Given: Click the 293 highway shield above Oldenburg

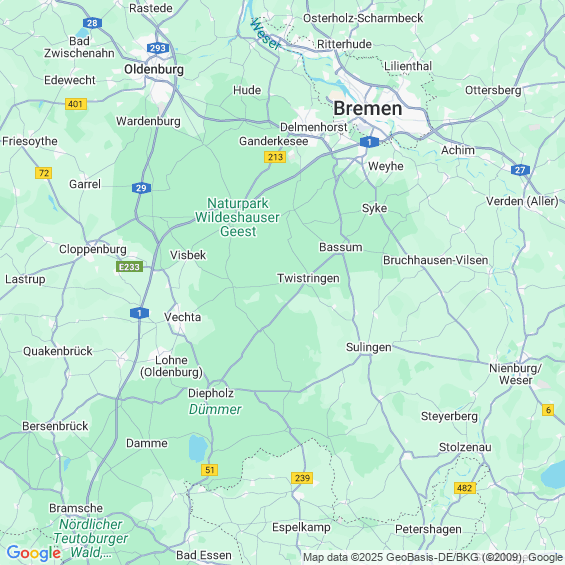Looking at the screenshot, I should (158, 48).
